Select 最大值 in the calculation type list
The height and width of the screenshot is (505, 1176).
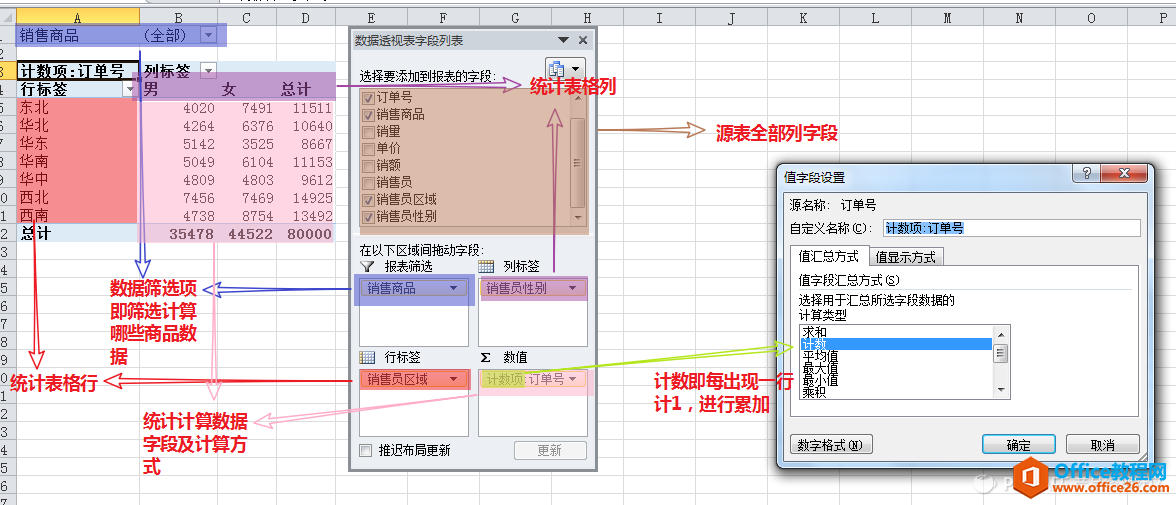point(896,368)
